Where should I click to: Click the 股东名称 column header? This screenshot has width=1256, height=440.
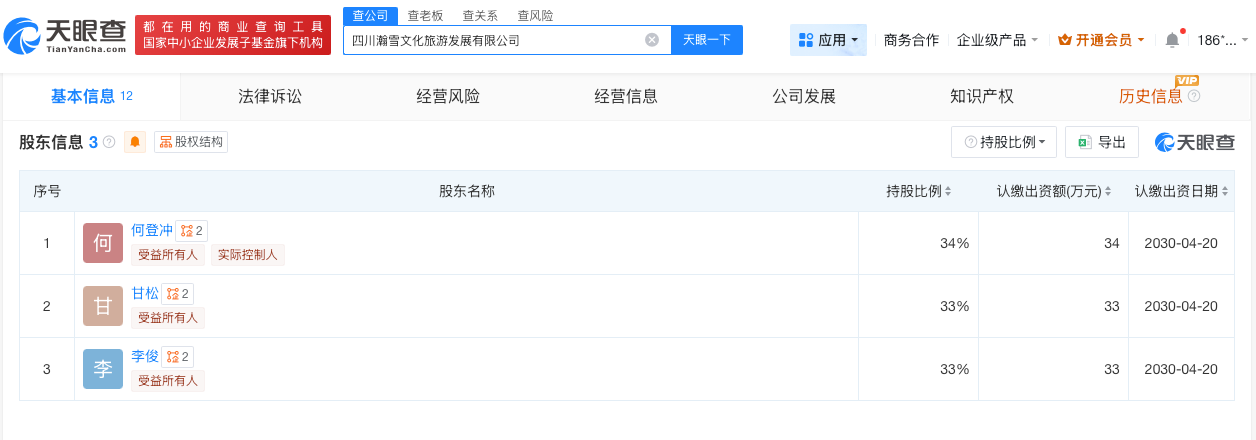click(x=467, y=191)
